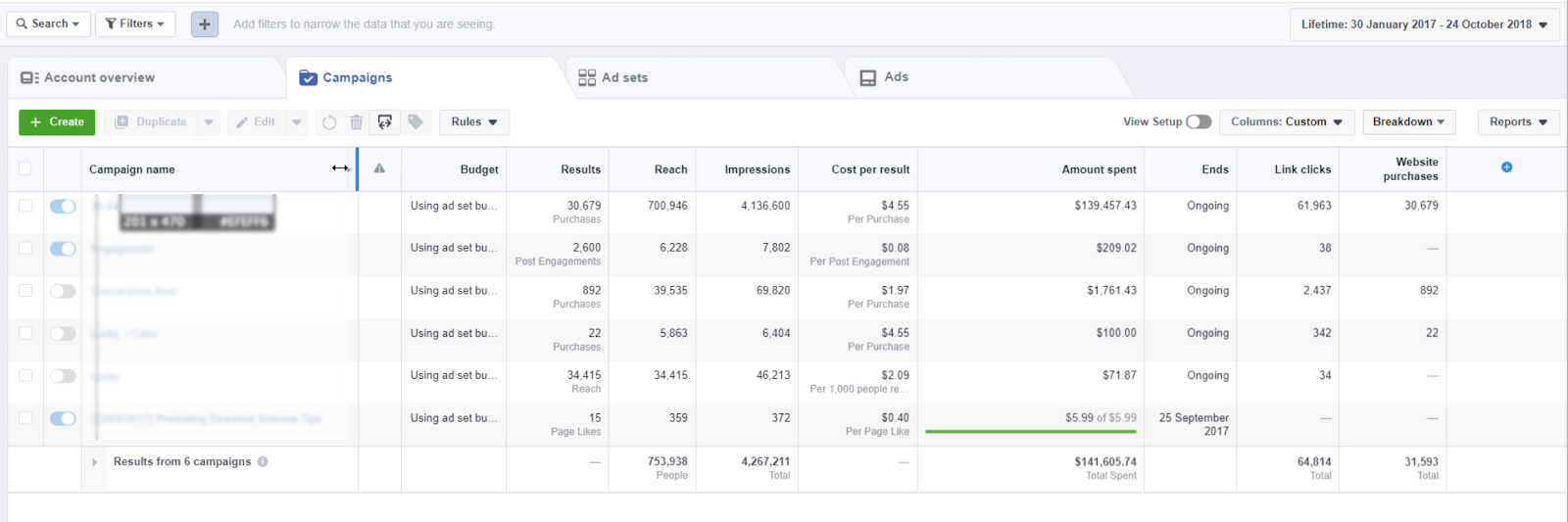Tick the select-all checkbox in the header
Image resolution: width=1568 pixels, height=522 pixels.
[25, 168]
